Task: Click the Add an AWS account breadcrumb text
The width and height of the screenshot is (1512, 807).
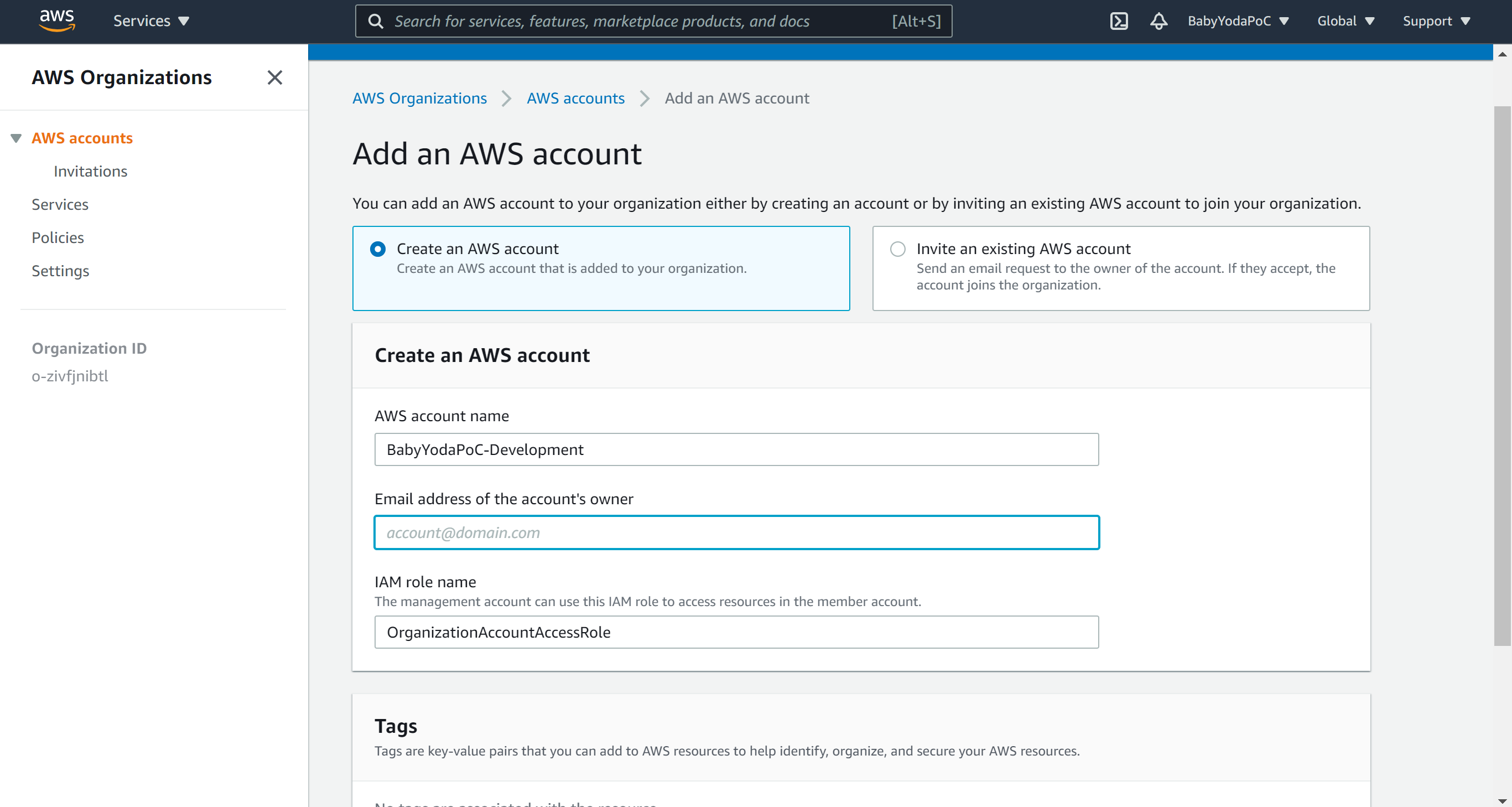Action: [x=736, y=98]
